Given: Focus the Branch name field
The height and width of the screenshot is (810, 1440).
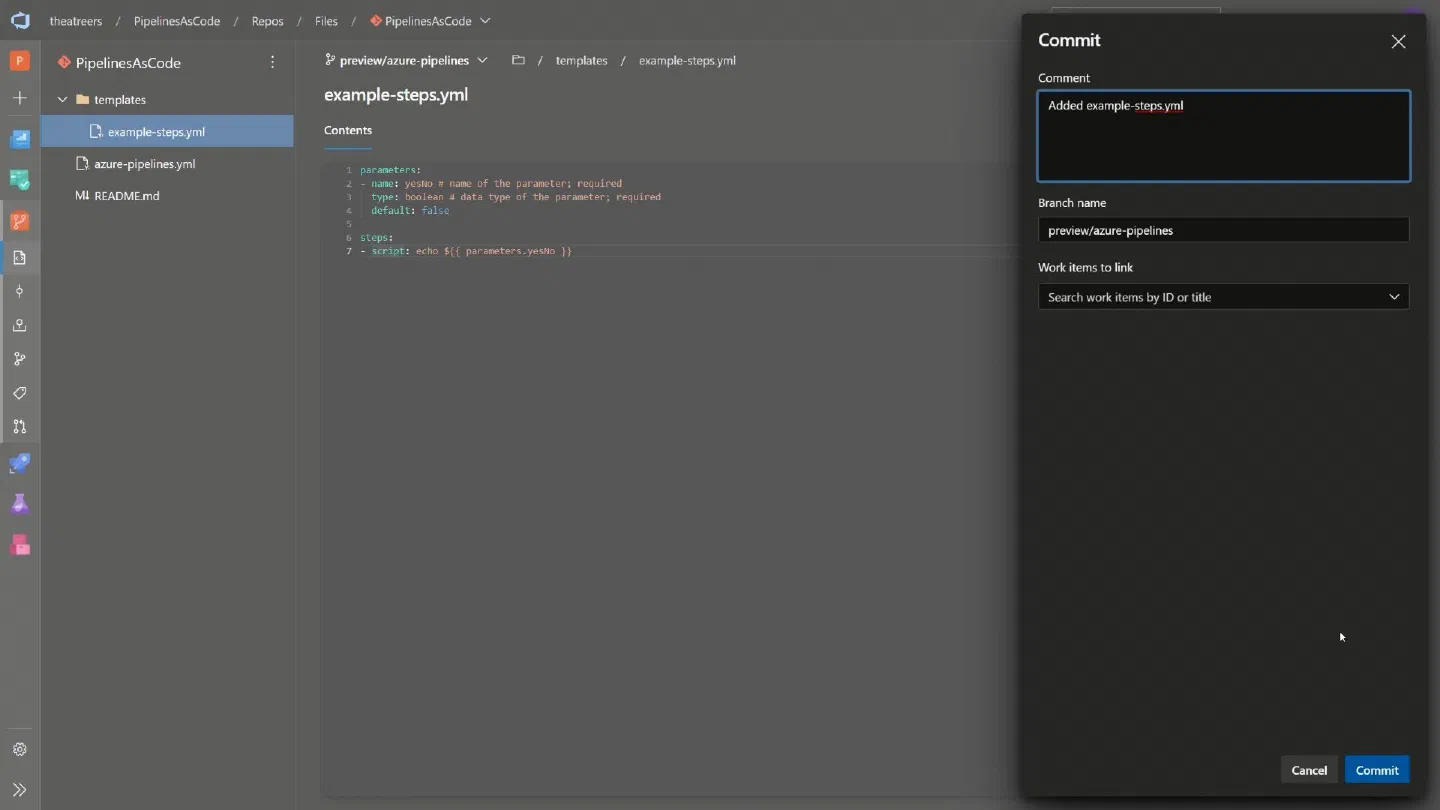Looking at the screenshot, I should coord(1223,230).
